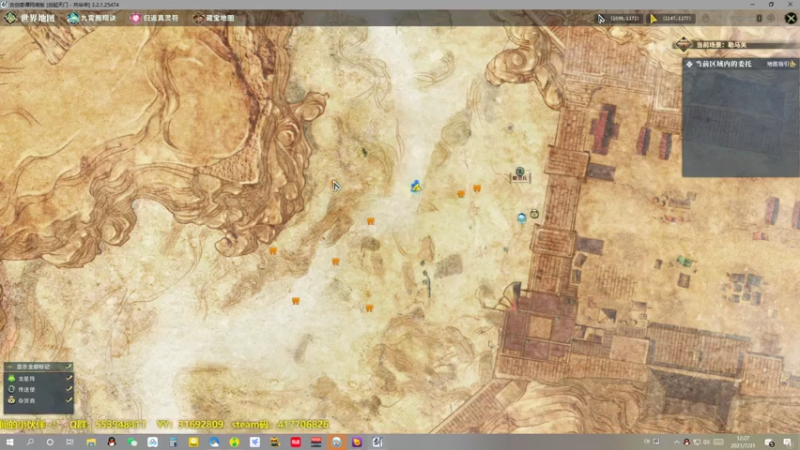Click the taskbar clock and date
The image size is (800, 450).
[x=742, y=442]
